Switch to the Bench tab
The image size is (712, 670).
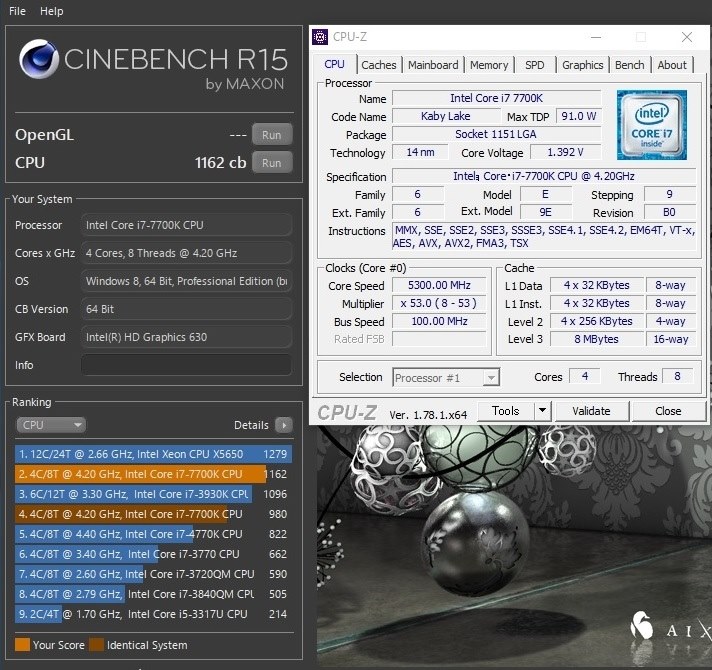630,65
